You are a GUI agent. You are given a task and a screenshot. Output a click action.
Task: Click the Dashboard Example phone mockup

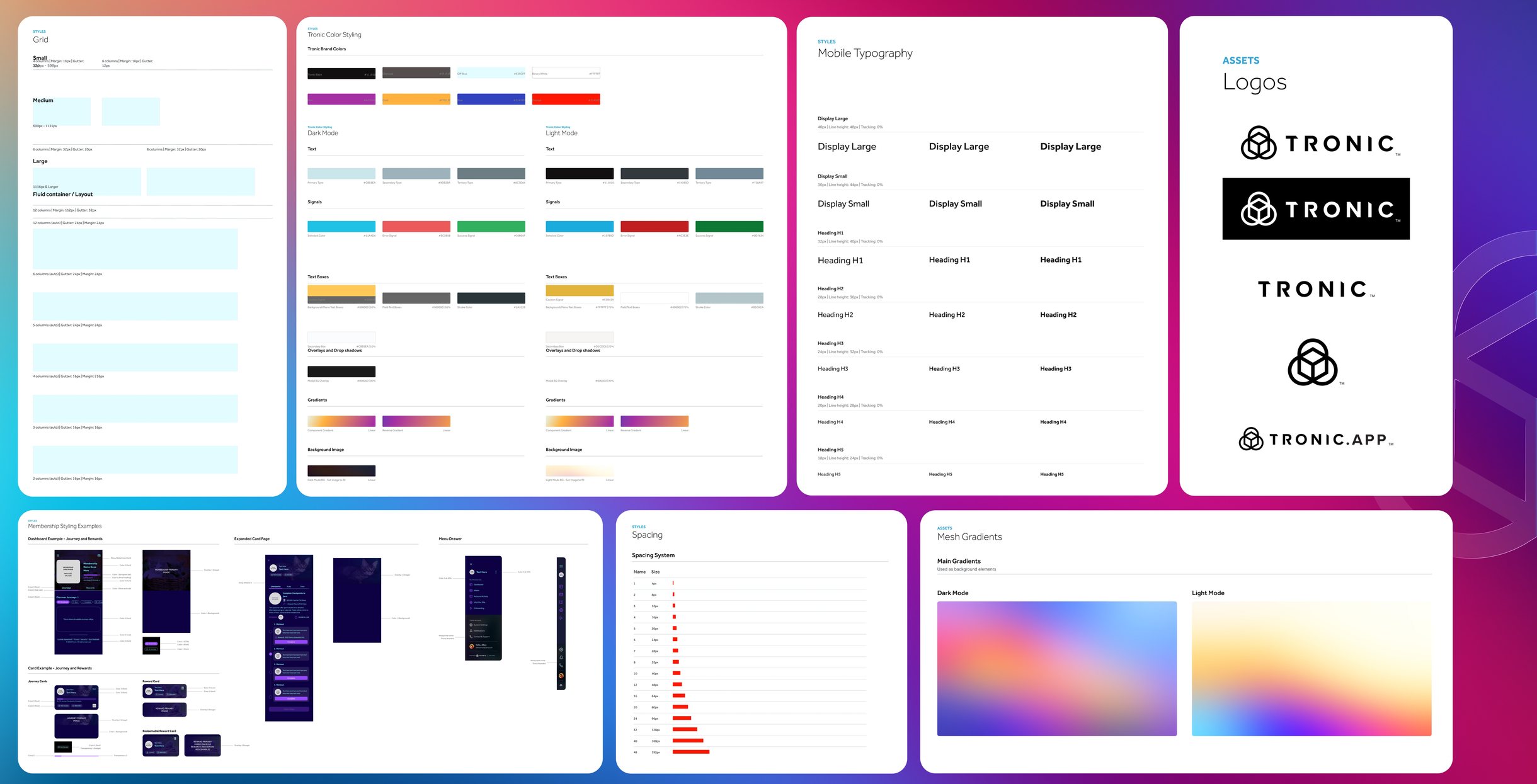78,602
